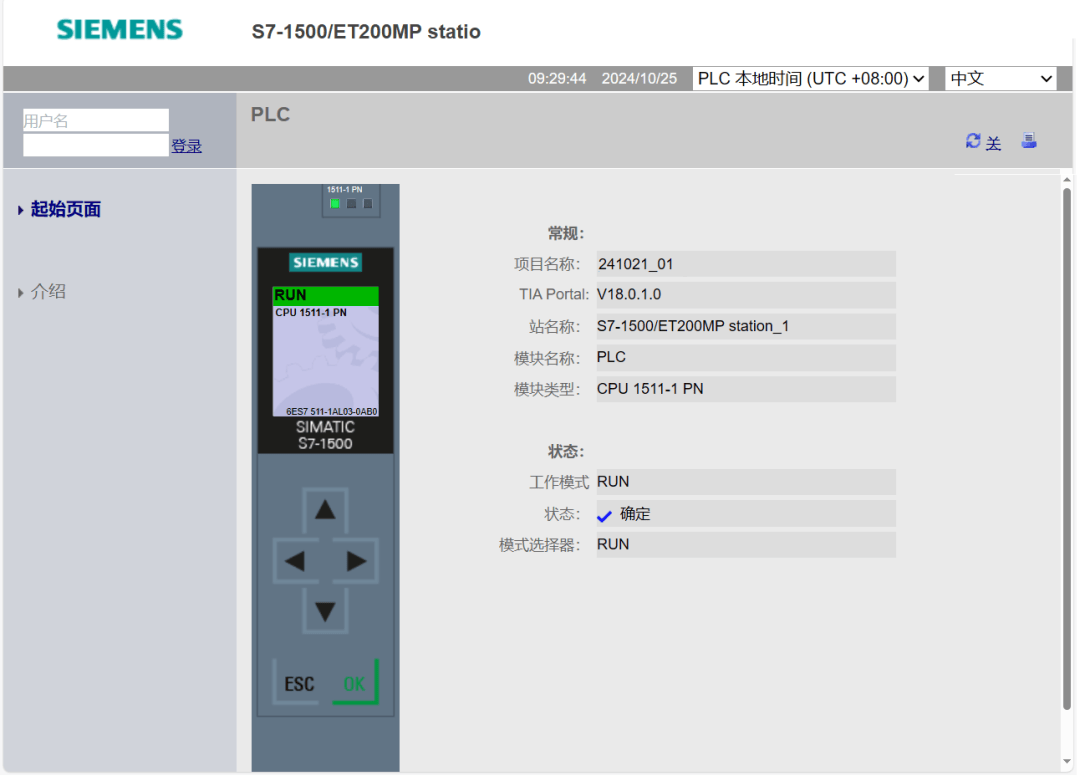1080x776 pixels.
Task: Click the blue check mark beside 确定
Action: 604,516
